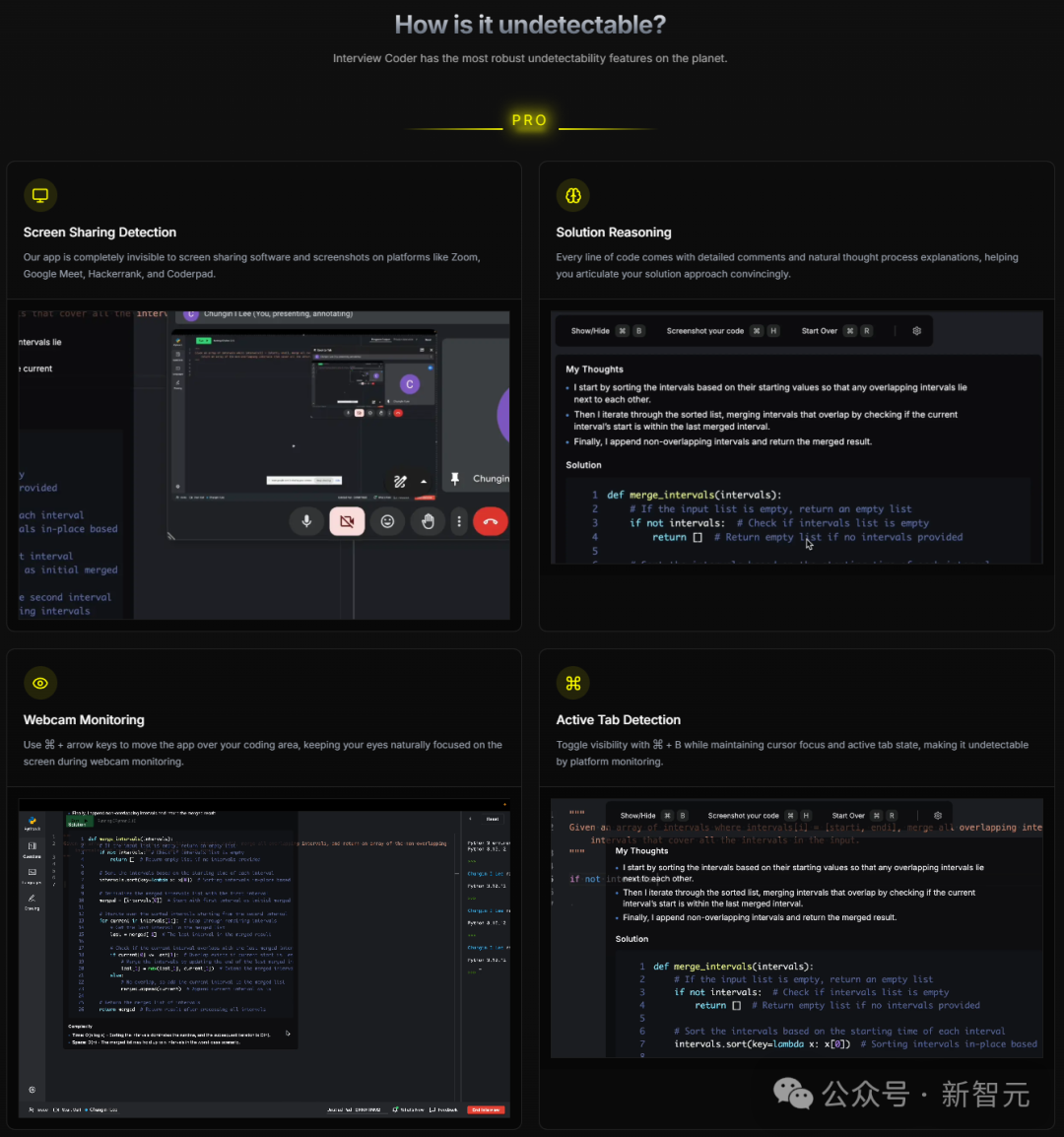Click Show/Hide in the Active Tab Detection toolbar
This screenshot has width=1064, height=1137.
637,816
